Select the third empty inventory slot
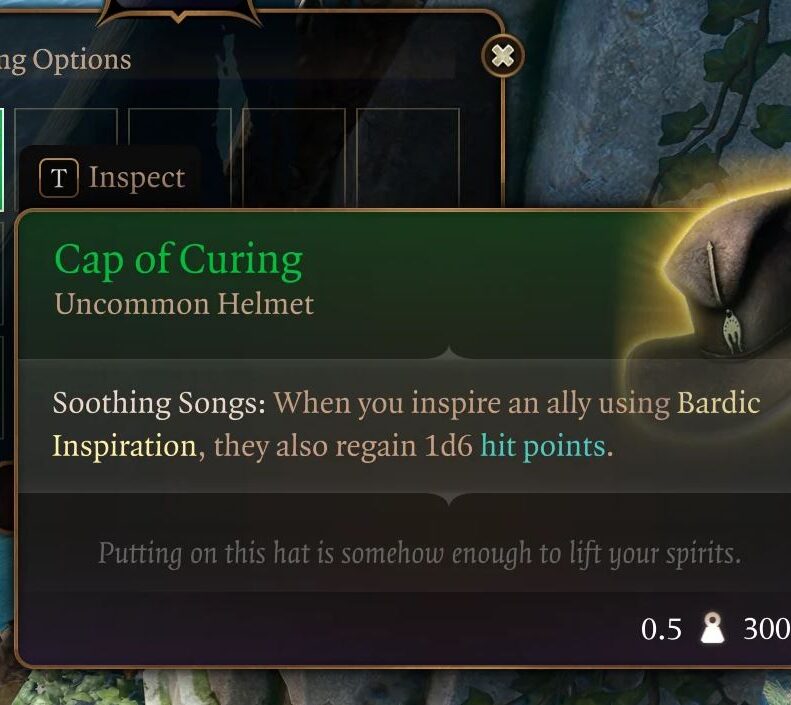This screenshot has height=705, width=791. (294, 157)
